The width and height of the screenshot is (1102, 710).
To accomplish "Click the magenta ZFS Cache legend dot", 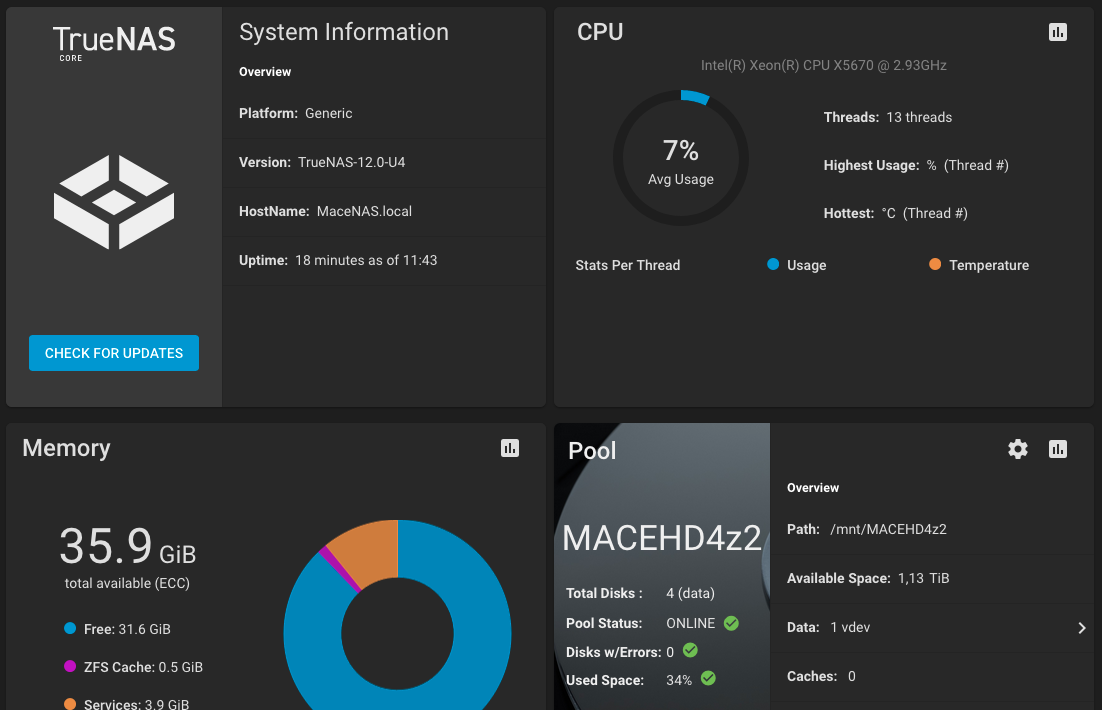I will (x=70, y=666).
